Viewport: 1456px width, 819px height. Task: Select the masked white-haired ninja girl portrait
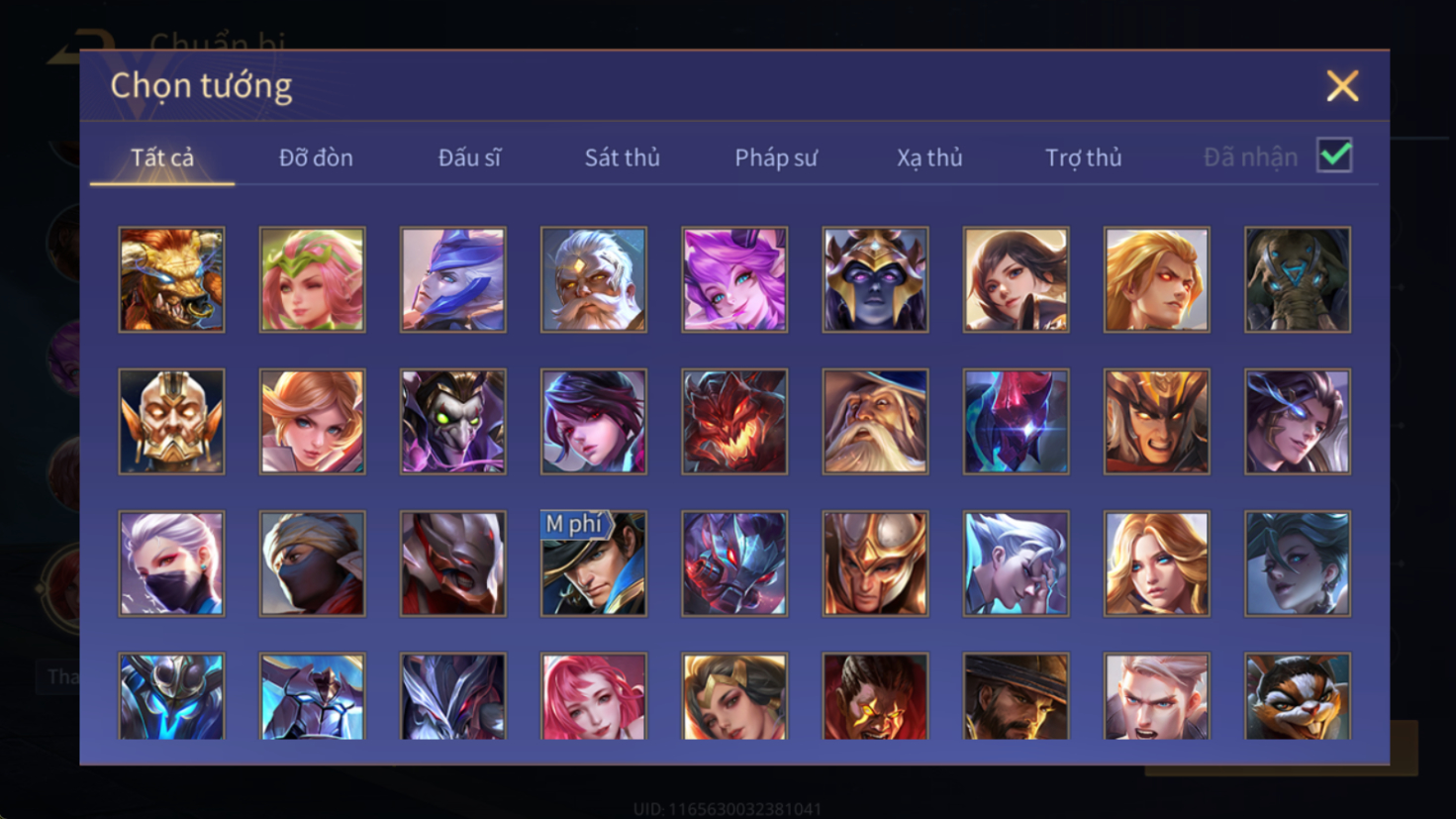171,563
